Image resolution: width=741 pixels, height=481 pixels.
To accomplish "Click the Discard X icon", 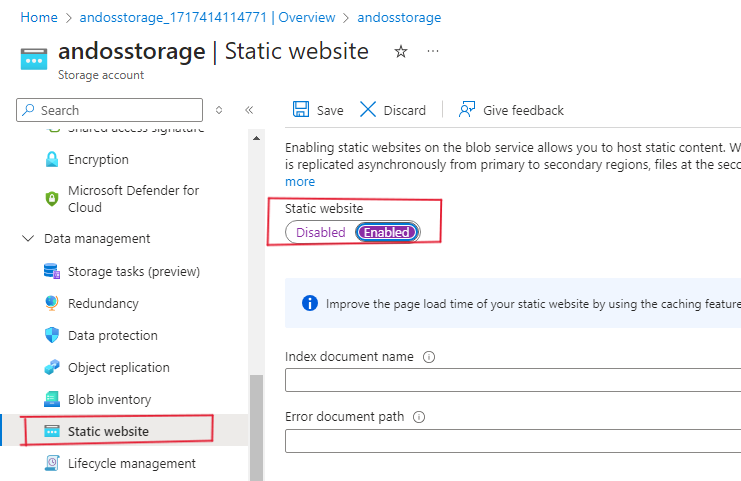I will tap(368, 110).
